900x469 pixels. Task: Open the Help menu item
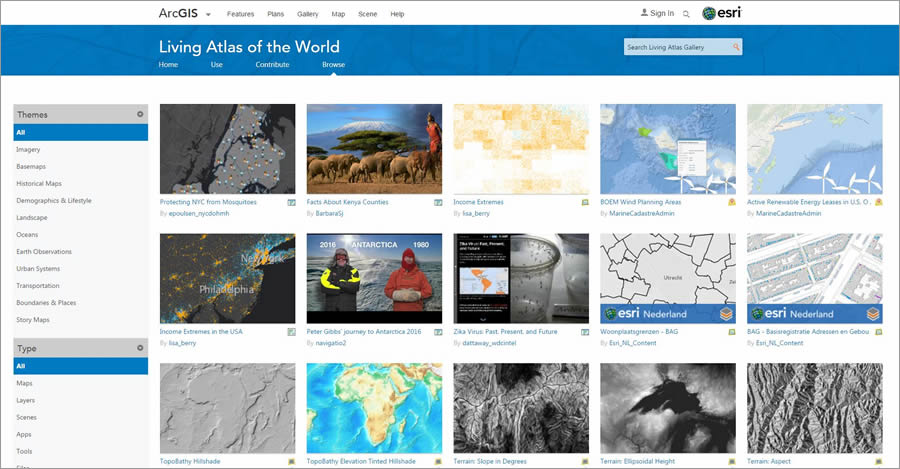pyautogui.click(x=397, y=14)
